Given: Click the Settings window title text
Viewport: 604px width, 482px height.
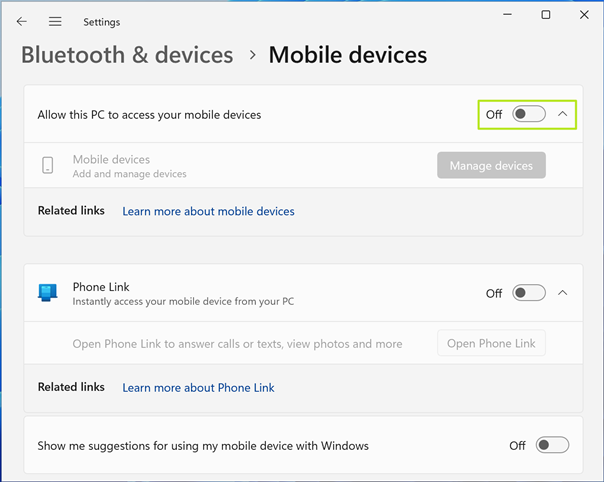Looking at the screenshot, I should point(102,22).
